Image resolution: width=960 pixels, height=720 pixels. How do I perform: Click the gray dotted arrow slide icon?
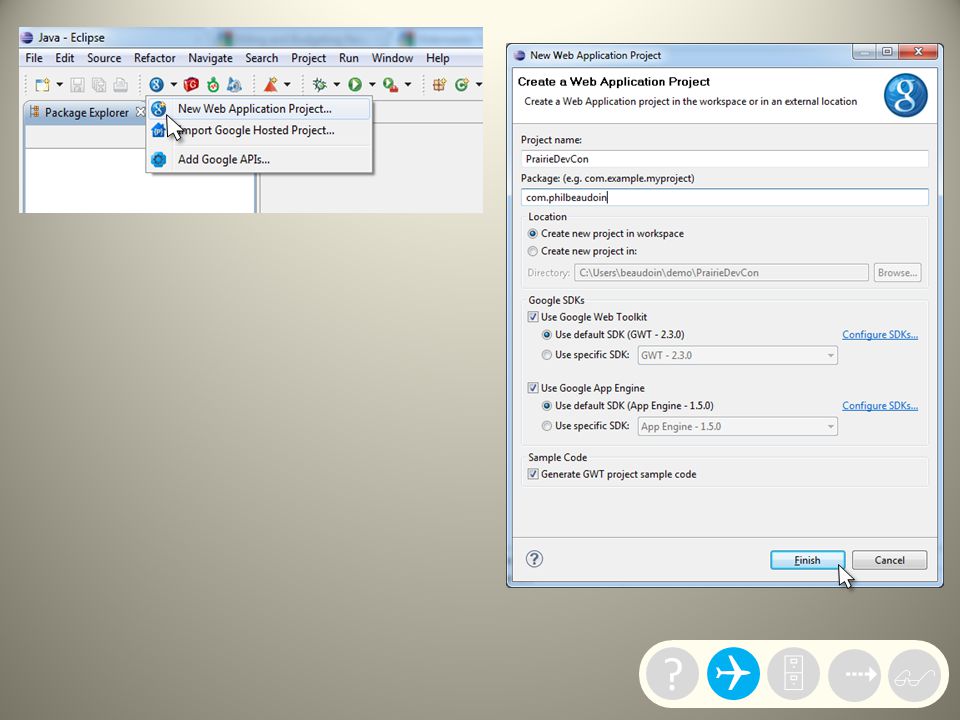pos(854,673)
